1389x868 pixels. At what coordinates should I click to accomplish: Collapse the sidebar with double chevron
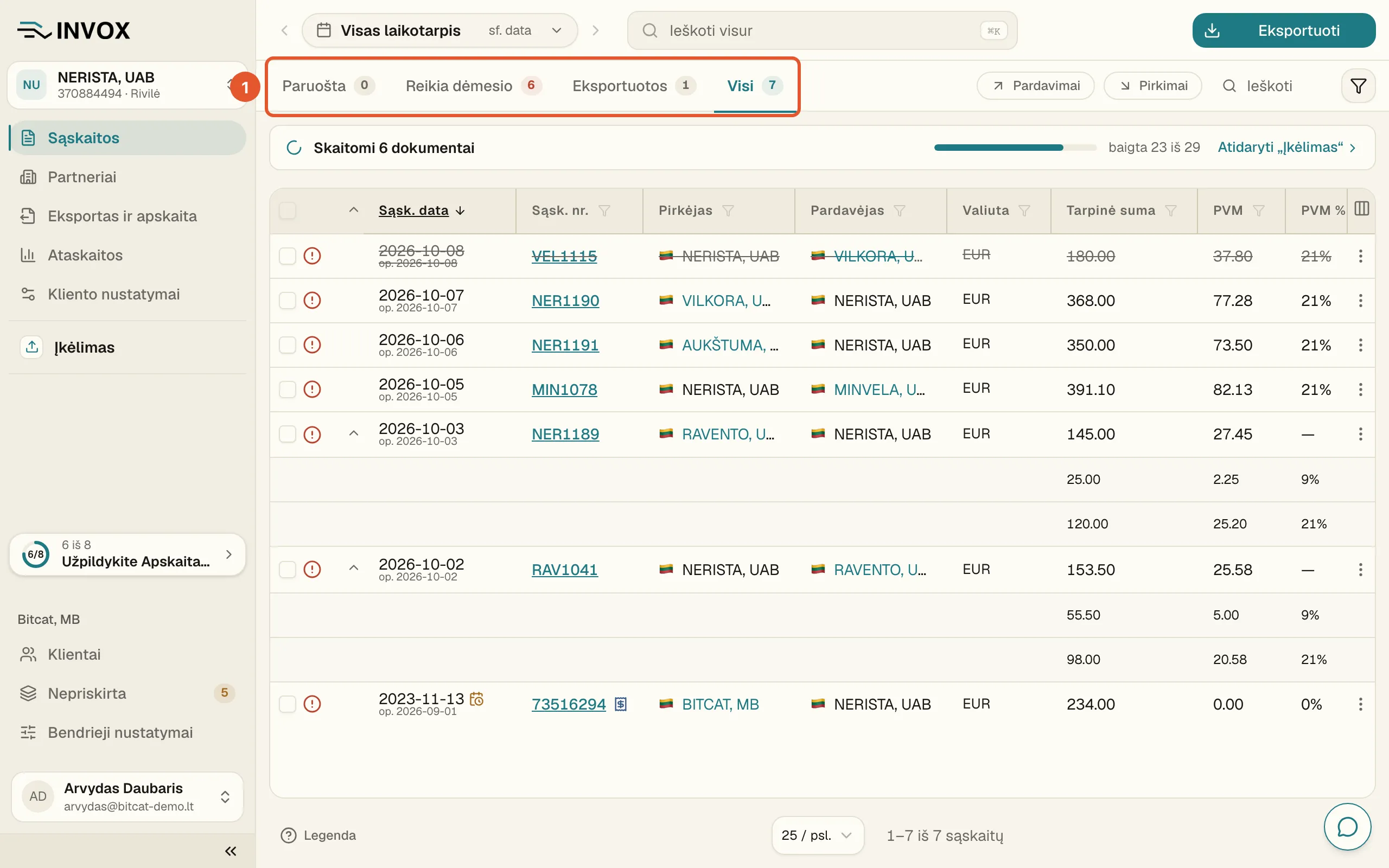click(231, 851)
